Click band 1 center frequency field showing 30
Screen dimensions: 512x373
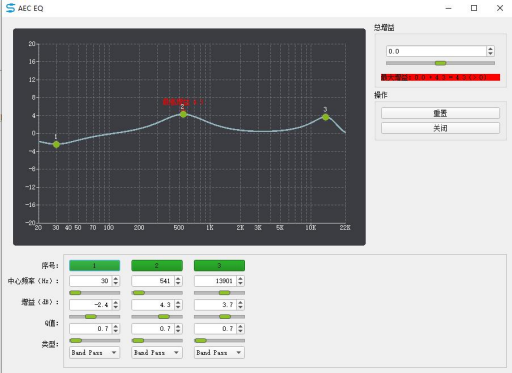[x=91, y=281]
